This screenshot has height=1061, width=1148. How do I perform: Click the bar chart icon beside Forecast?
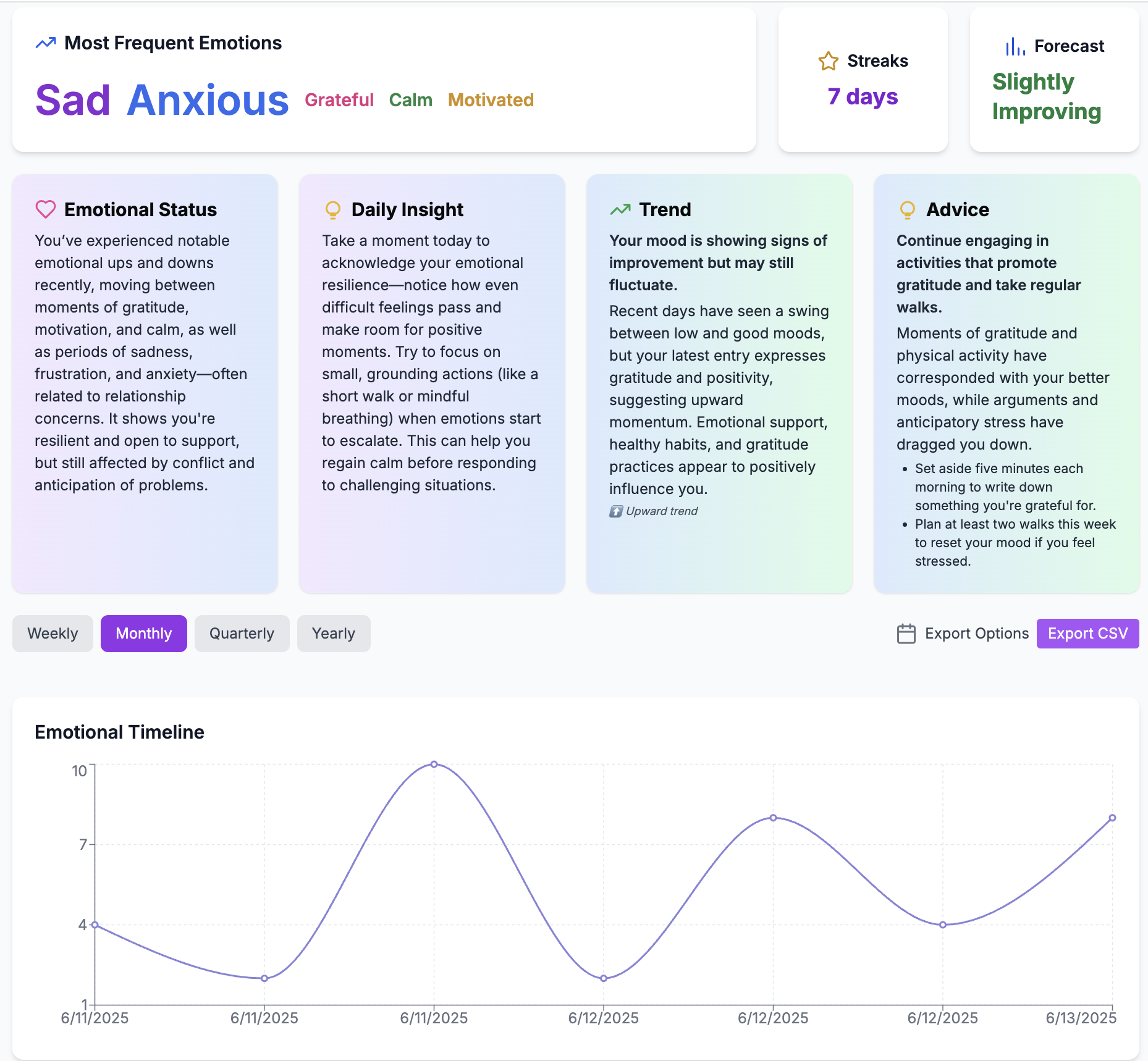point(1015,46)
